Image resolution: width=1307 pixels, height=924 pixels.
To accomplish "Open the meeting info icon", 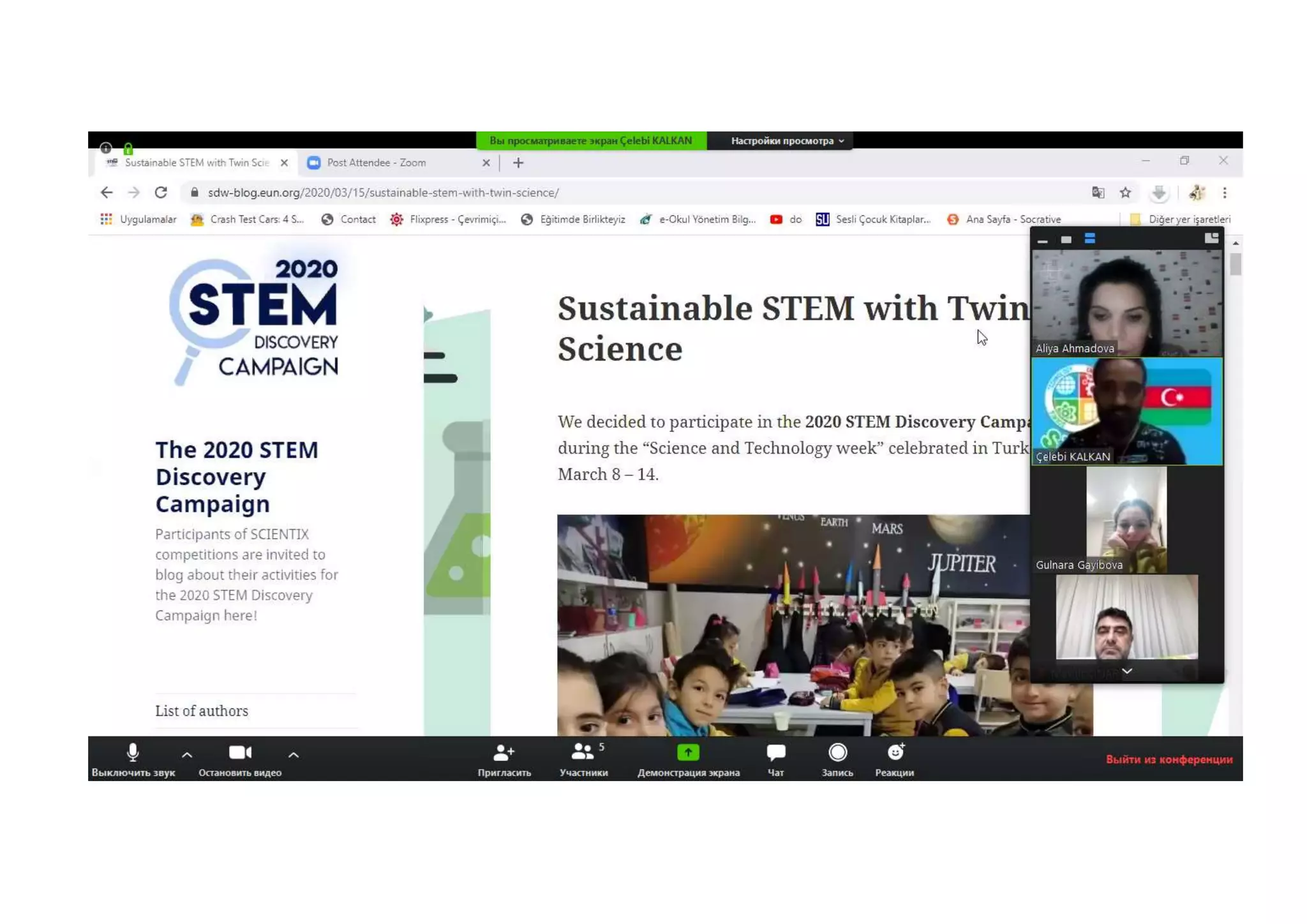I will point(106,148).
